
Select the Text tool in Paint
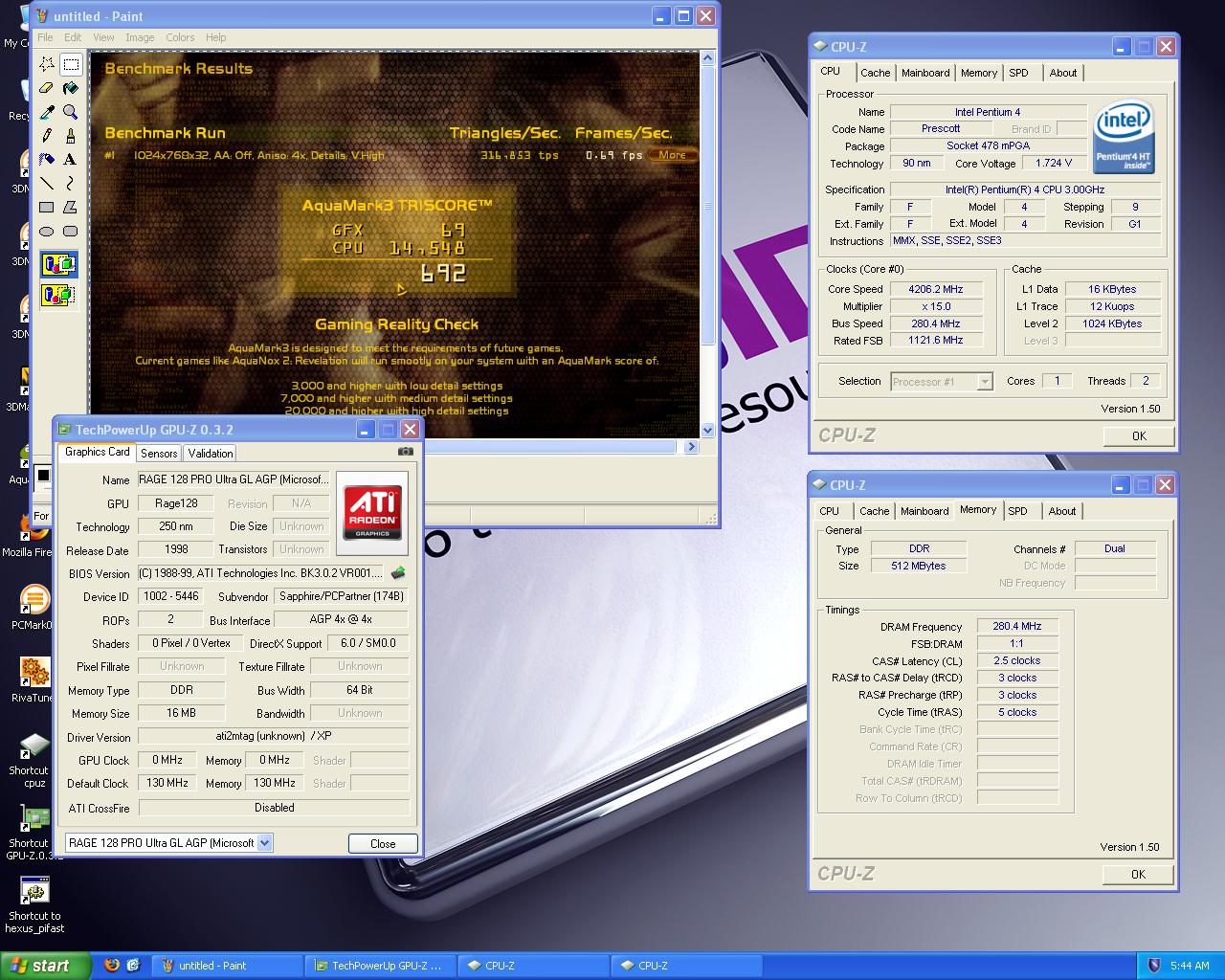71,160
